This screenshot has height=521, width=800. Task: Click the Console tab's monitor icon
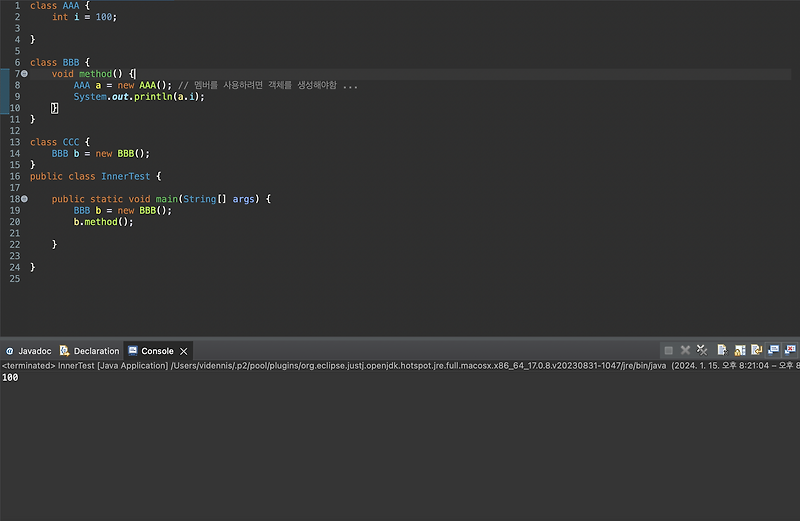(x=133, y=351)
